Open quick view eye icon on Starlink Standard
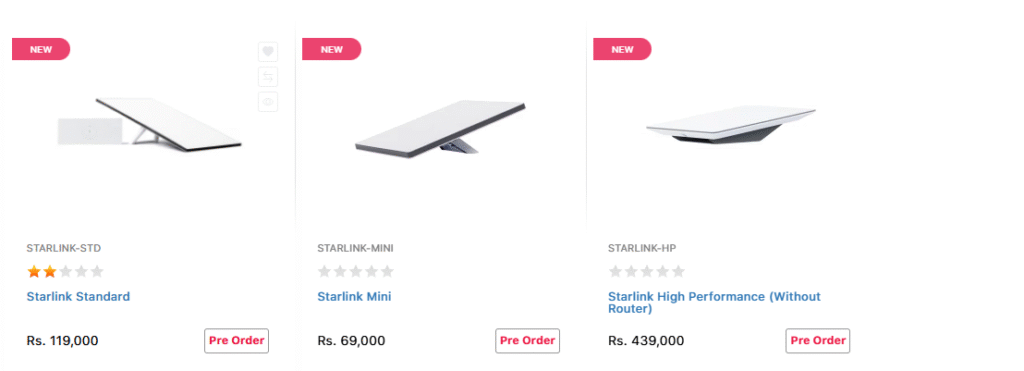Image resolution: width=1024 pixels, height=371 pixels. tap(268, 101)
